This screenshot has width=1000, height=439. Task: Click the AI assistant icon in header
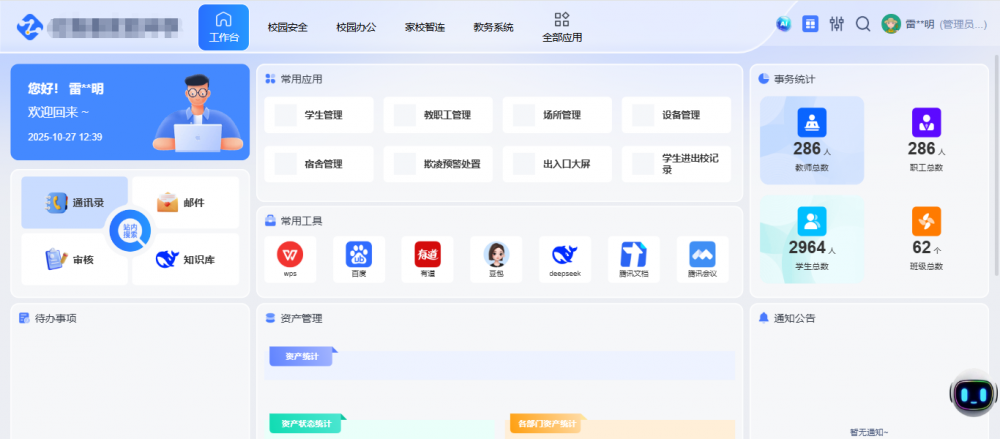pos(784,24)
